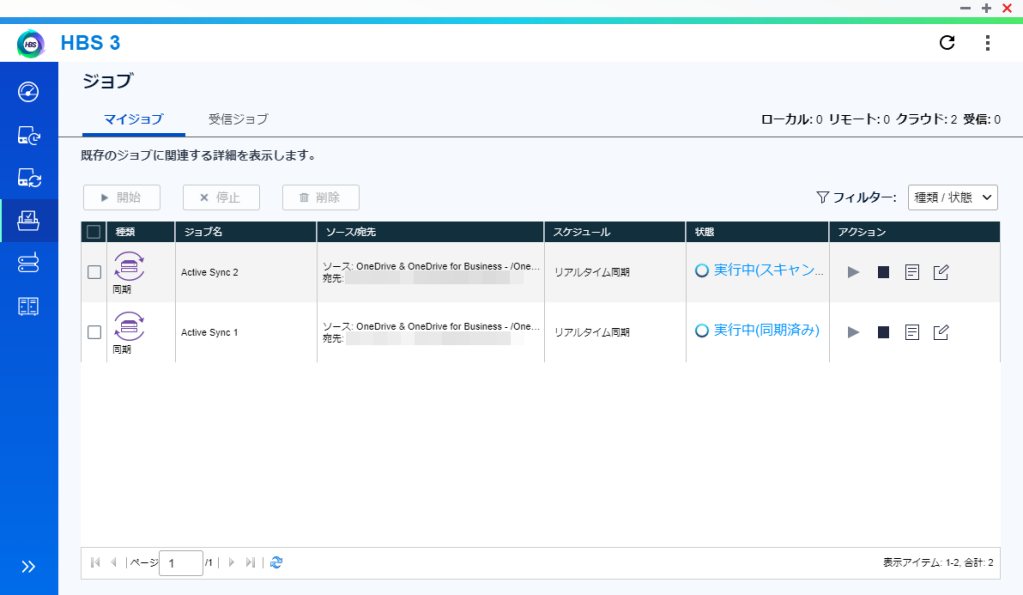
Task: Stop the Active Sync 2 job with square icon
Action: coord(883,272)
